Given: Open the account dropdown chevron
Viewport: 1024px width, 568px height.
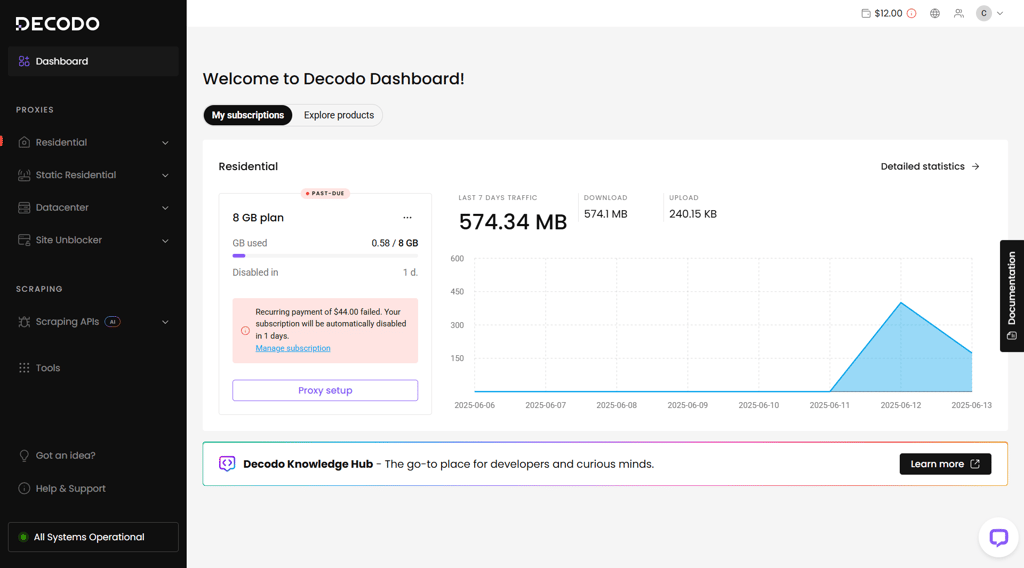Looking at the screenshot, I should tap(1000, 13).
